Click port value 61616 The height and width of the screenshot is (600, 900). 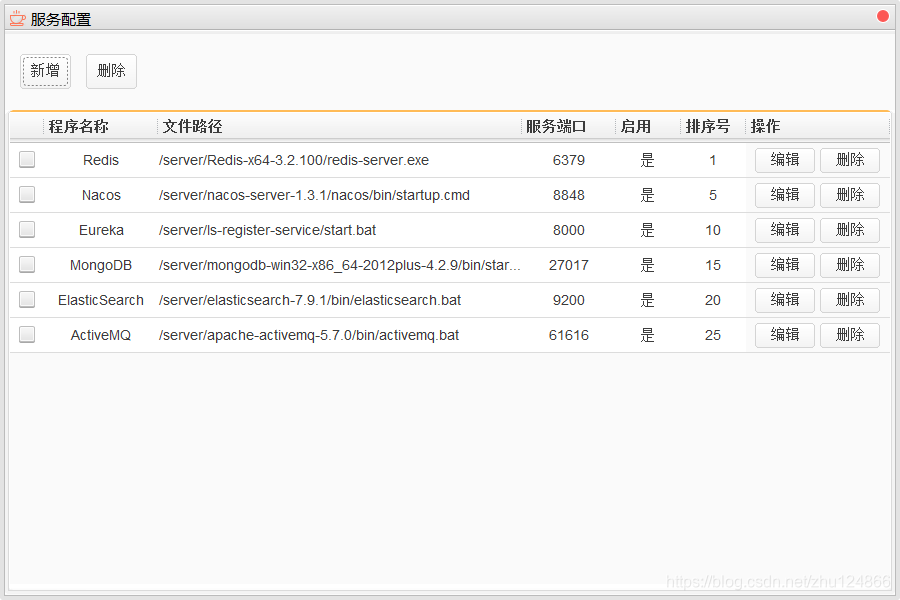[x=569, y=335]
